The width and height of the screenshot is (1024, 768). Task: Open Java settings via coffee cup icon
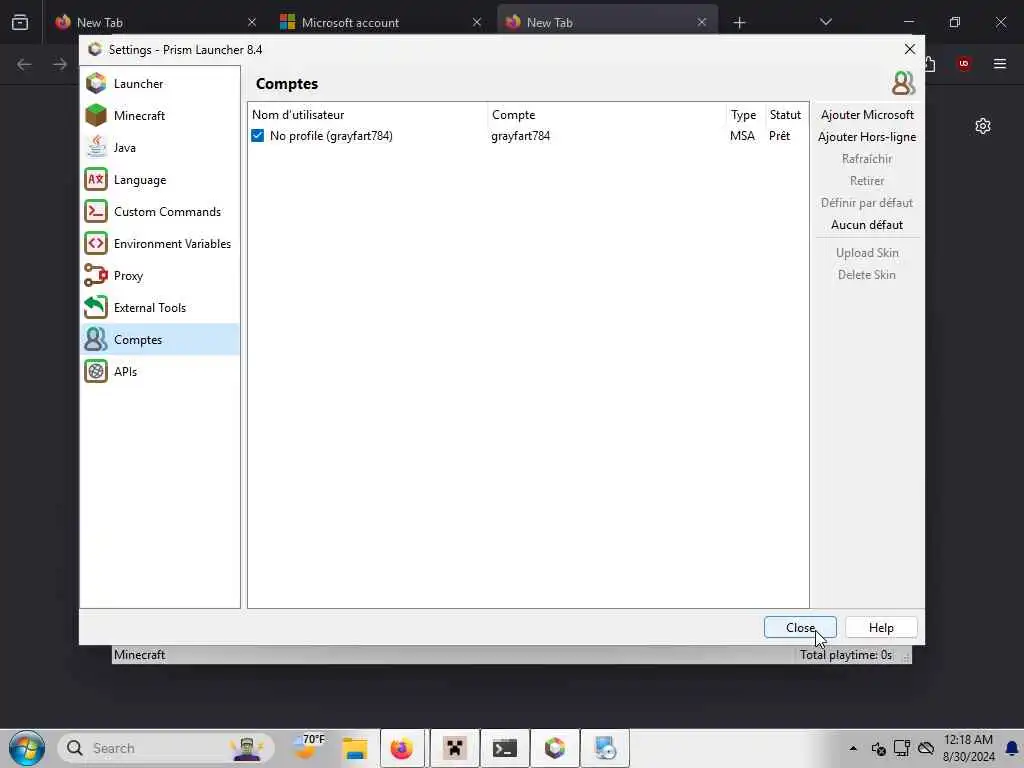coord(96,148)
